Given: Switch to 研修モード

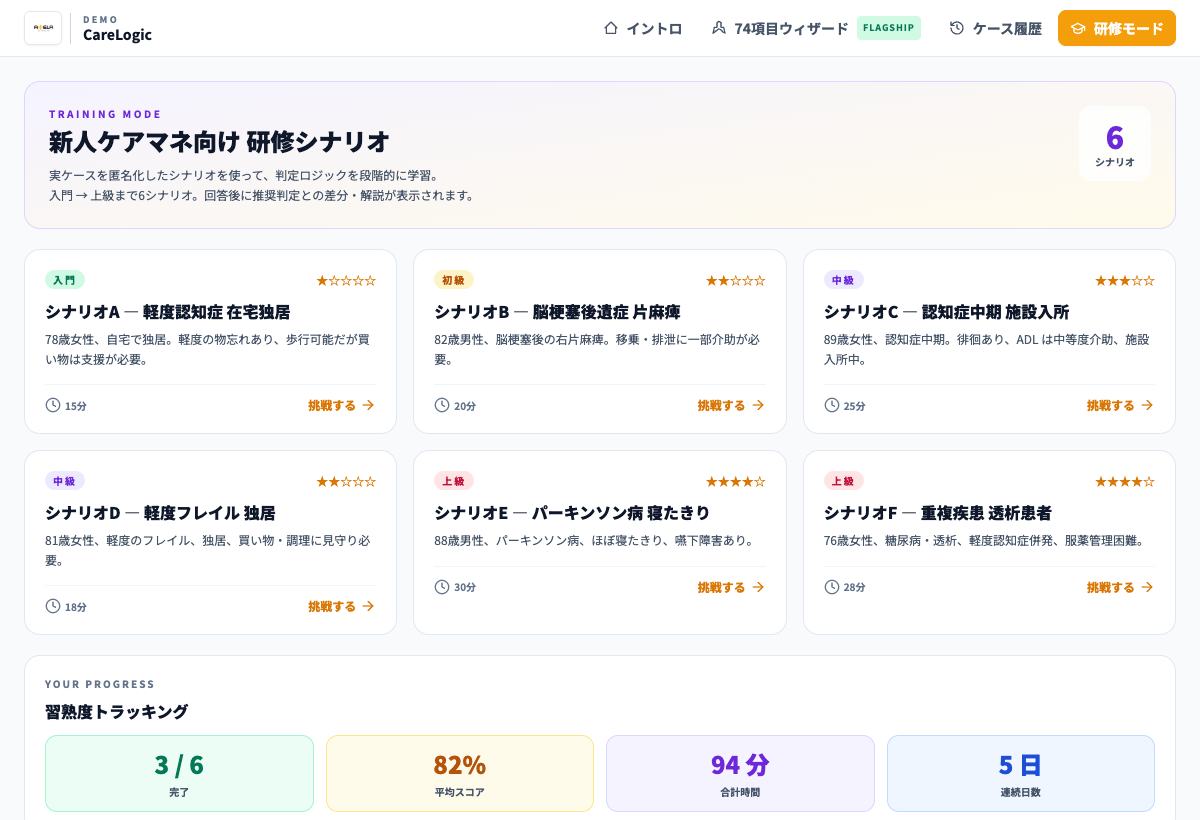Looking at the screenshot, I should click(x=1117, y=28).
